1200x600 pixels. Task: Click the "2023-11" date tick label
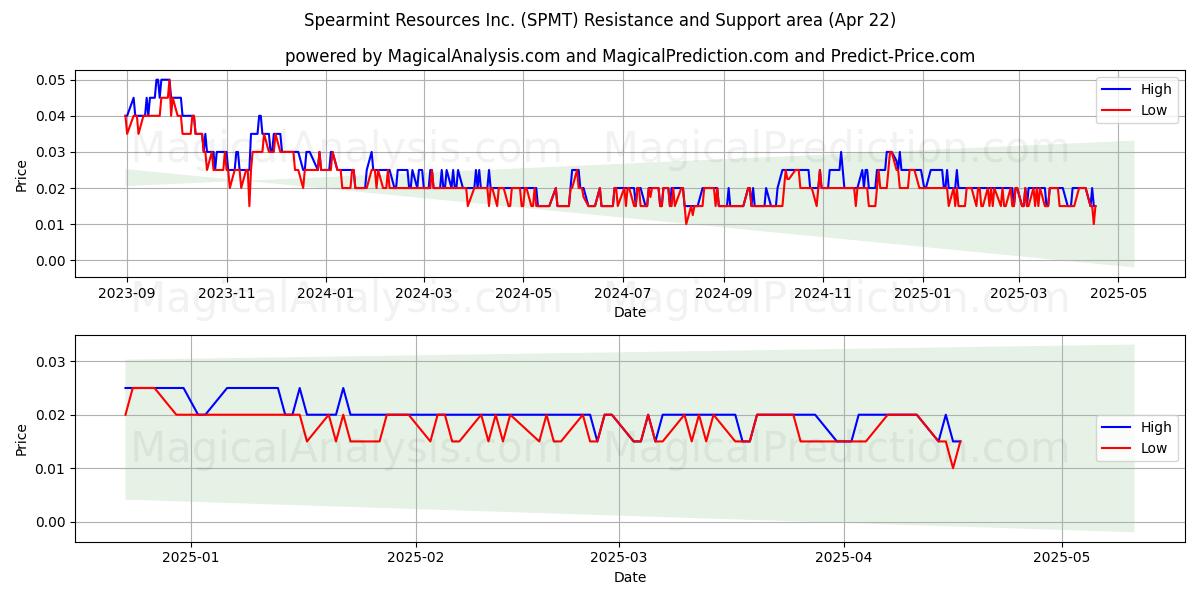[226, 293]
